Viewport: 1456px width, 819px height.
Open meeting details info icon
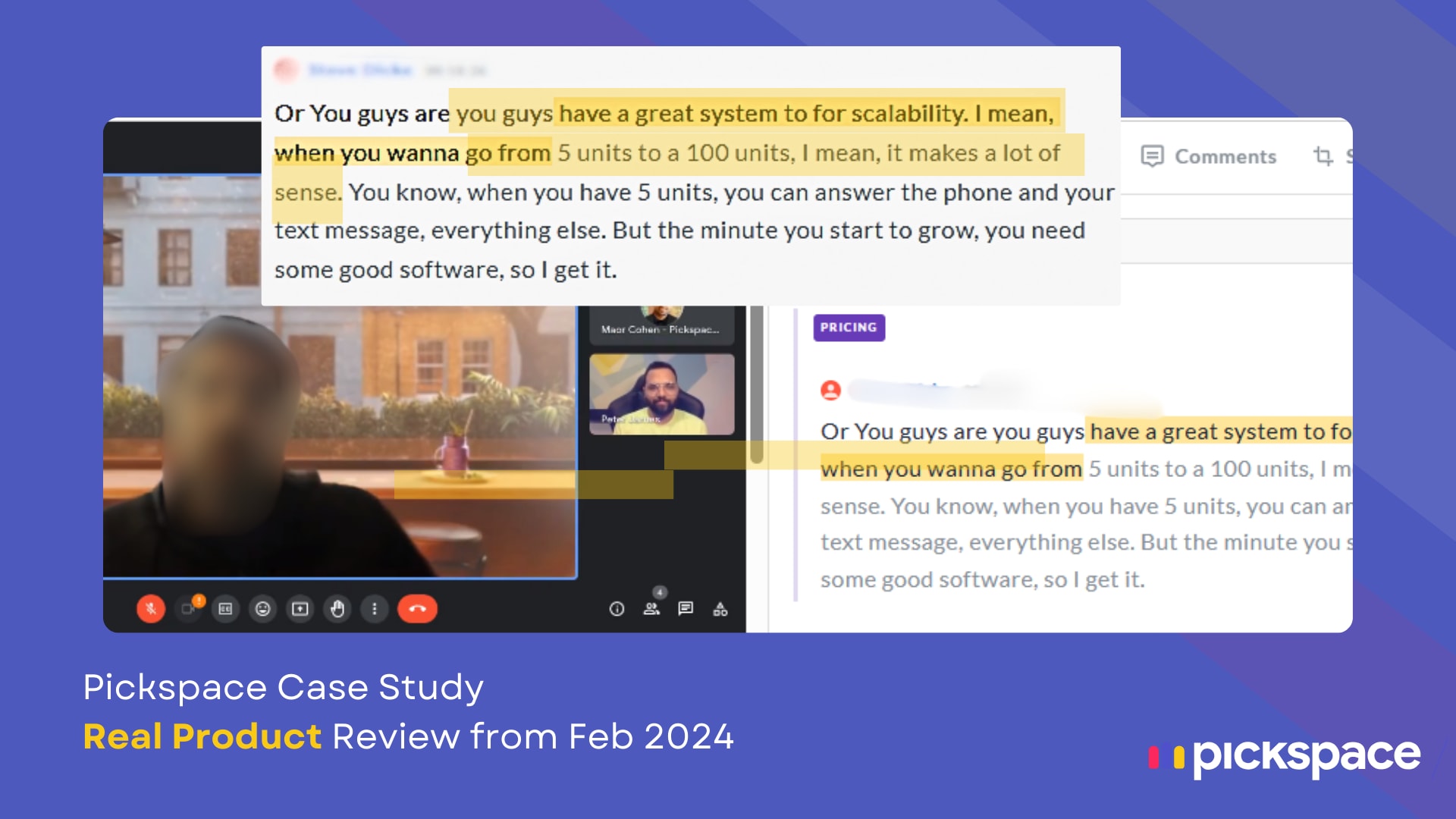pyautogui.click(x=617, y=609)
